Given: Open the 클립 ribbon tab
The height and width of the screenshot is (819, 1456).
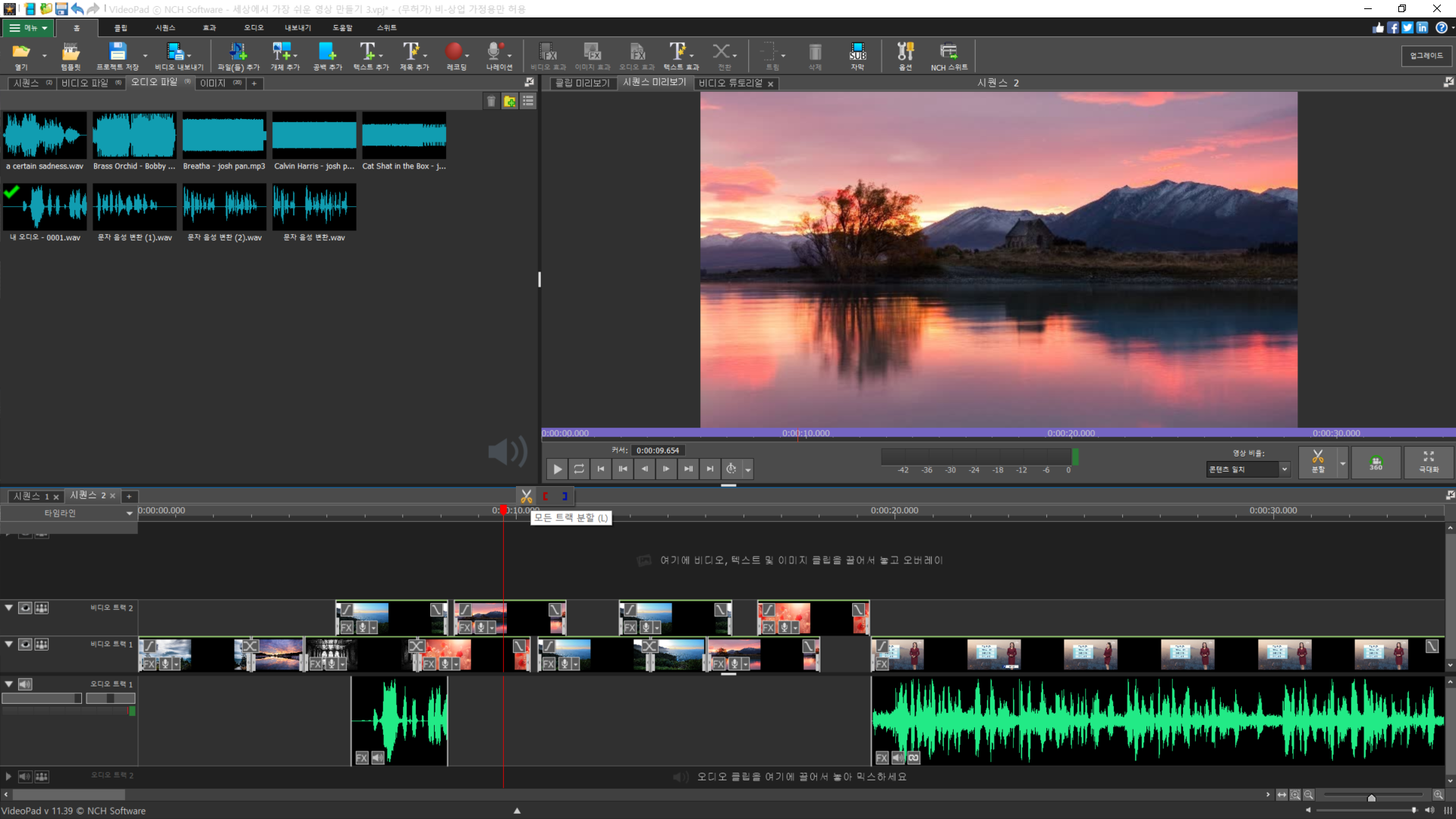Looking at the screenshot, I should pos(121,28).
